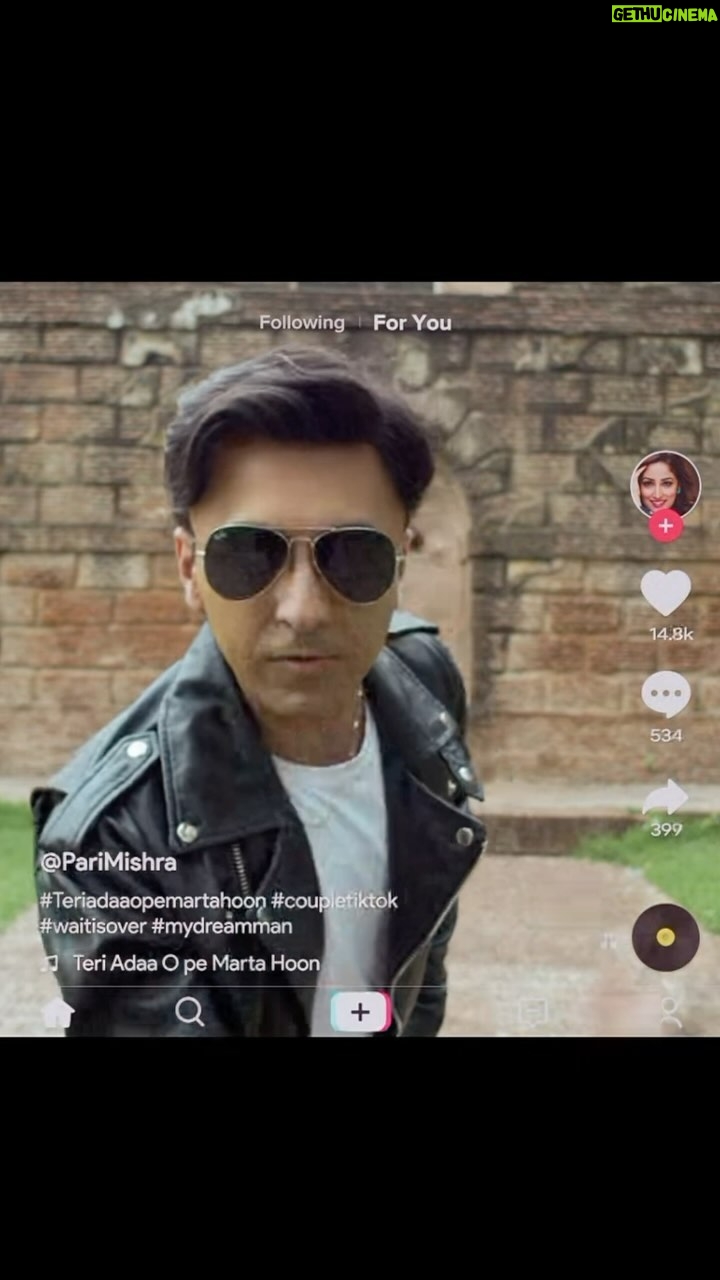Open hashtag #Teriadaaopemartahoon
This screenshot has height=1280, width=720.
[x=153, y=901]
